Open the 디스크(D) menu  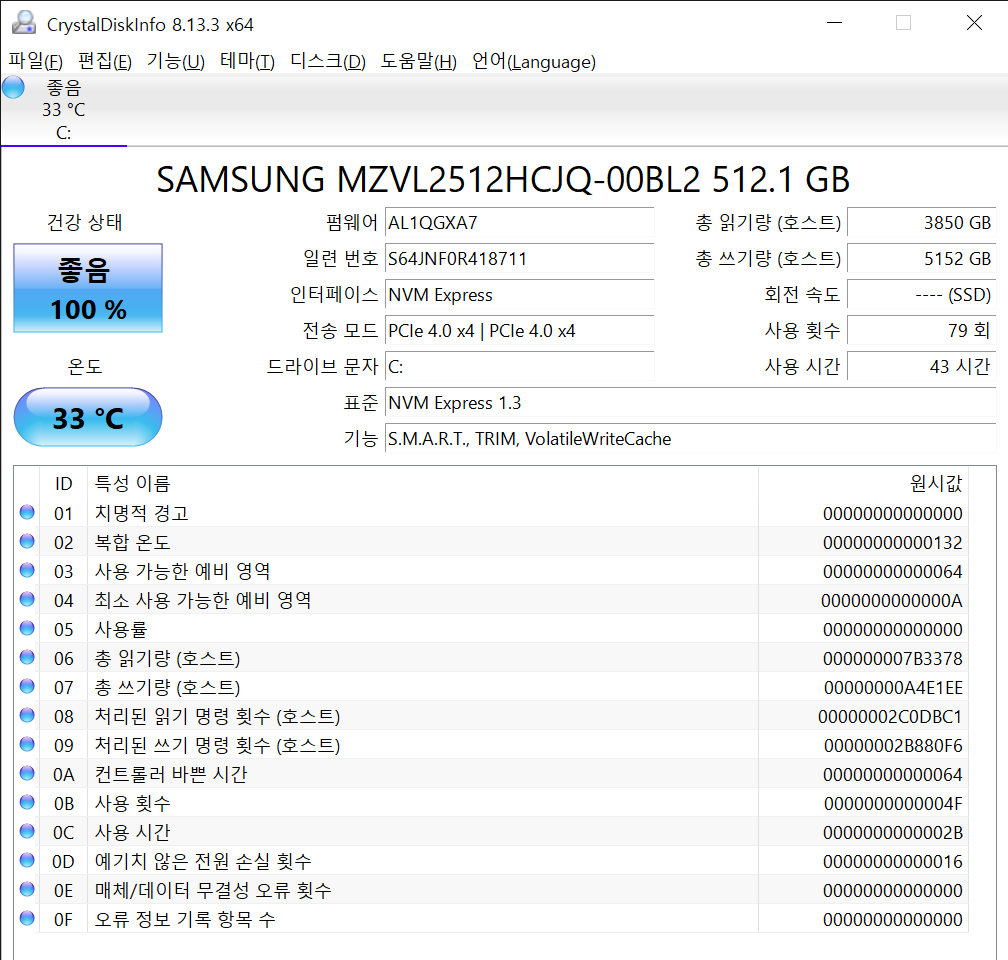[328, 61]
